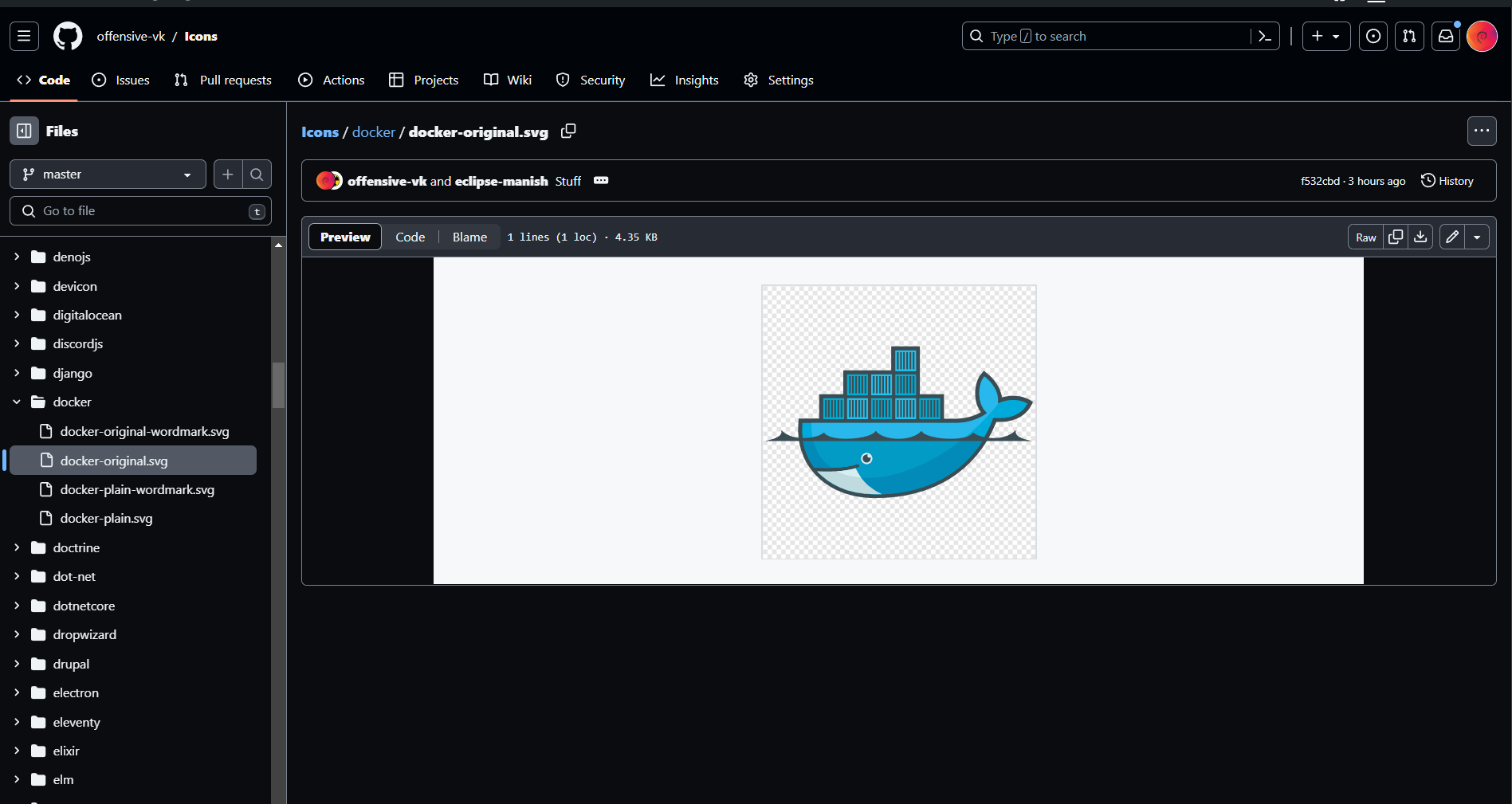The height and width of the screenshot is (804, 1512).
Task: Add a file with plus button
Action: (228, 175)
